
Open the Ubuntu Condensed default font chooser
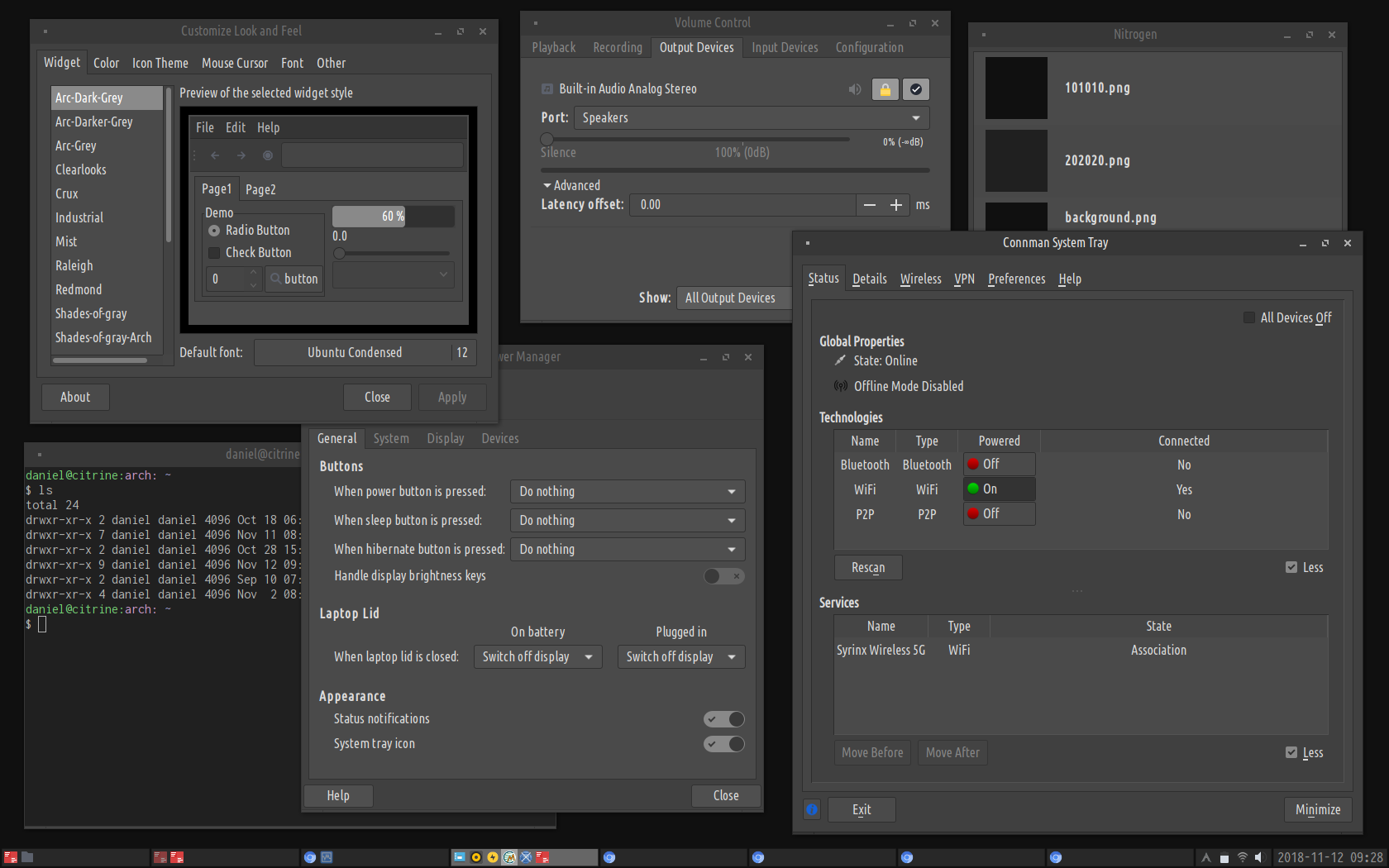[x=365, y=353]
